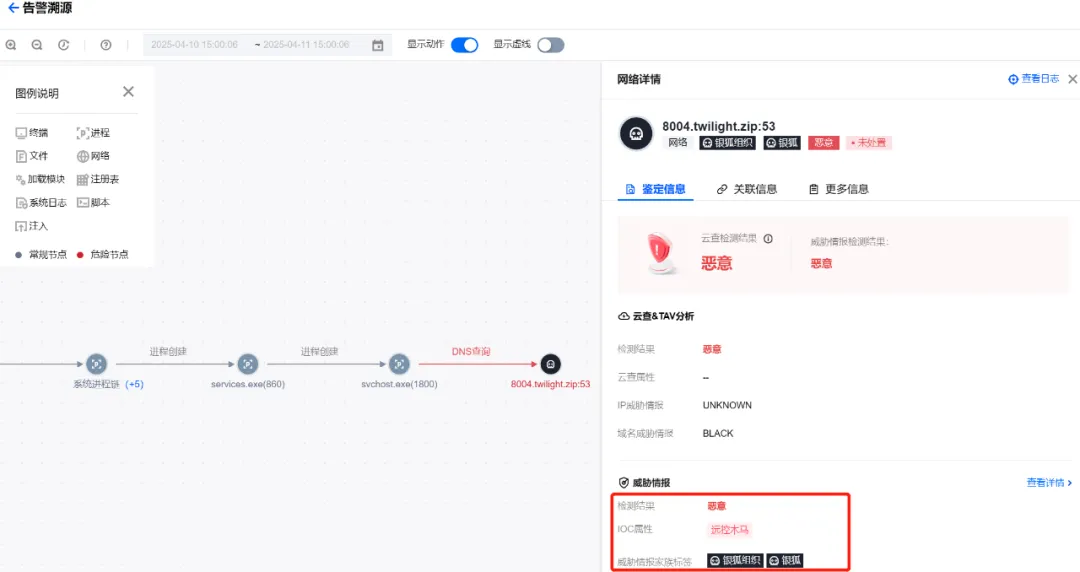Click the zoom in magnifier icon

pos(11,45)
